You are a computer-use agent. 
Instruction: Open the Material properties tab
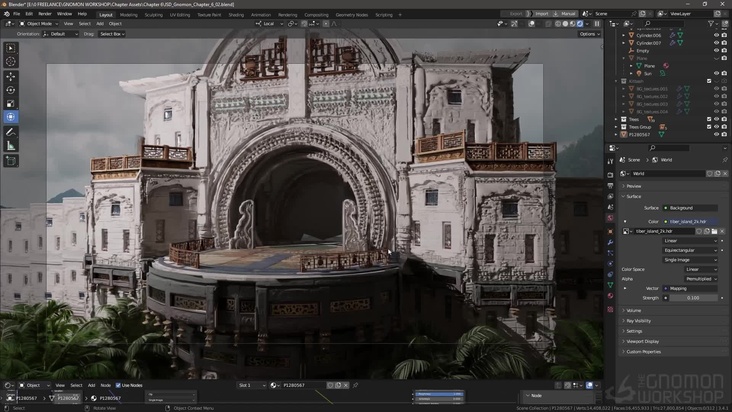tap(610, 296)
